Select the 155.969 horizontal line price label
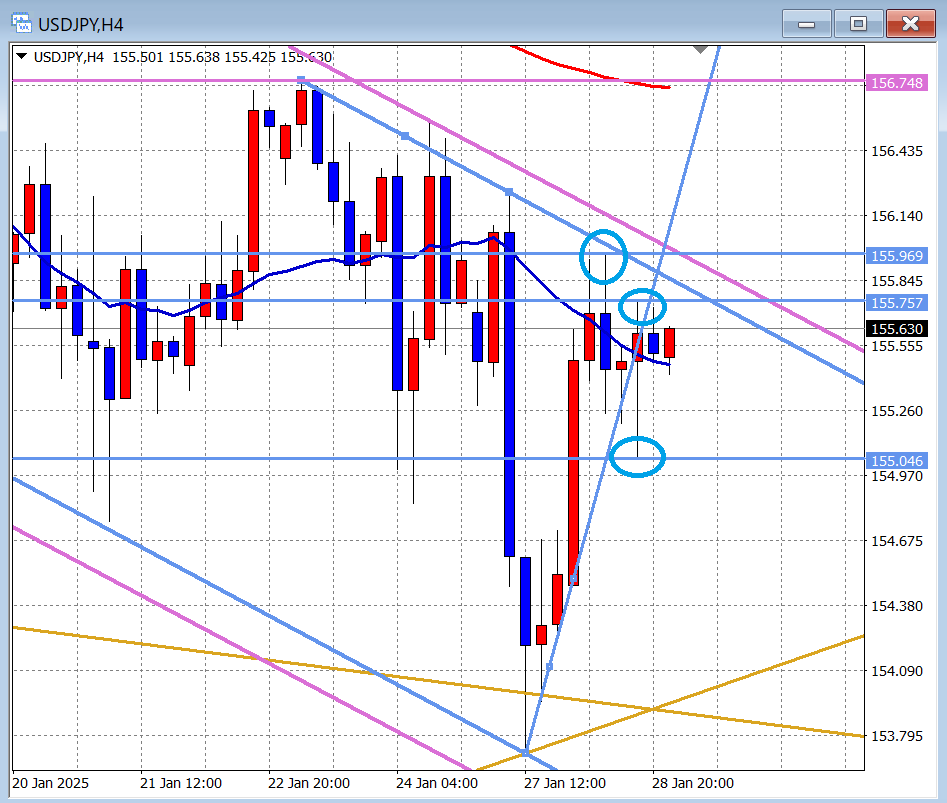947x803 pixels. [897, 255]
